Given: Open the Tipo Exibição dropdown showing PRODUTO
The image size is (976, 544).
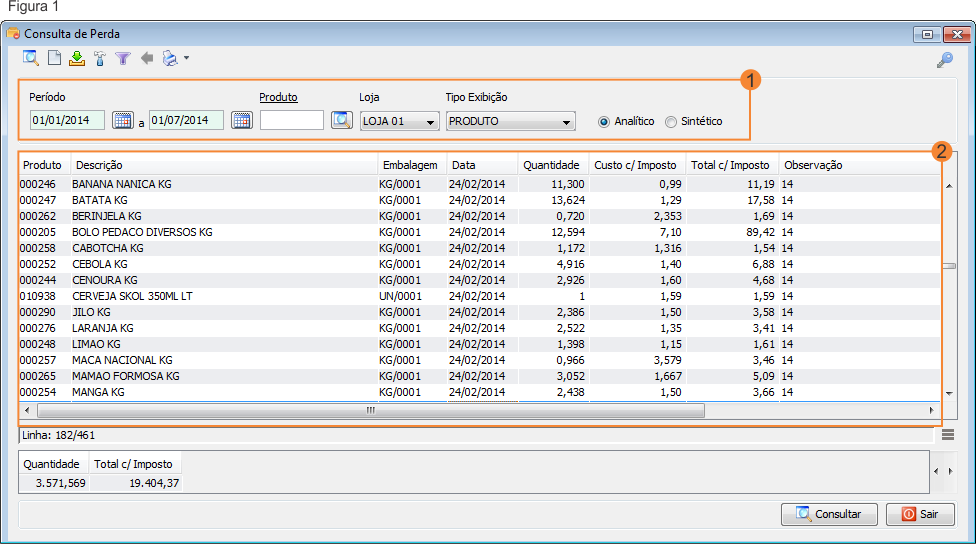Looking at the screenshot, I should click(x=510, y=121).
